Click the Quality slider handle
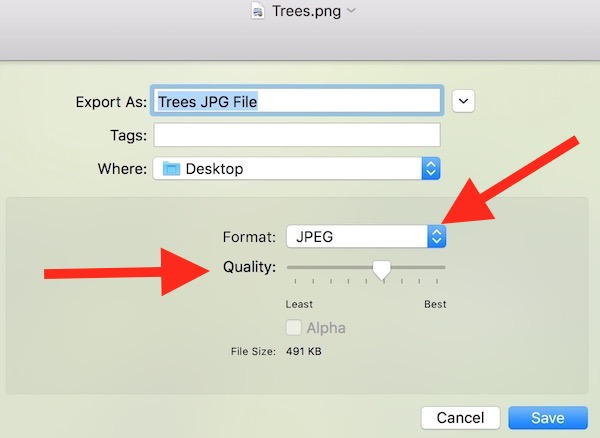Image resolution: width=600 pixels, height=438 pixels. (381, 269)
